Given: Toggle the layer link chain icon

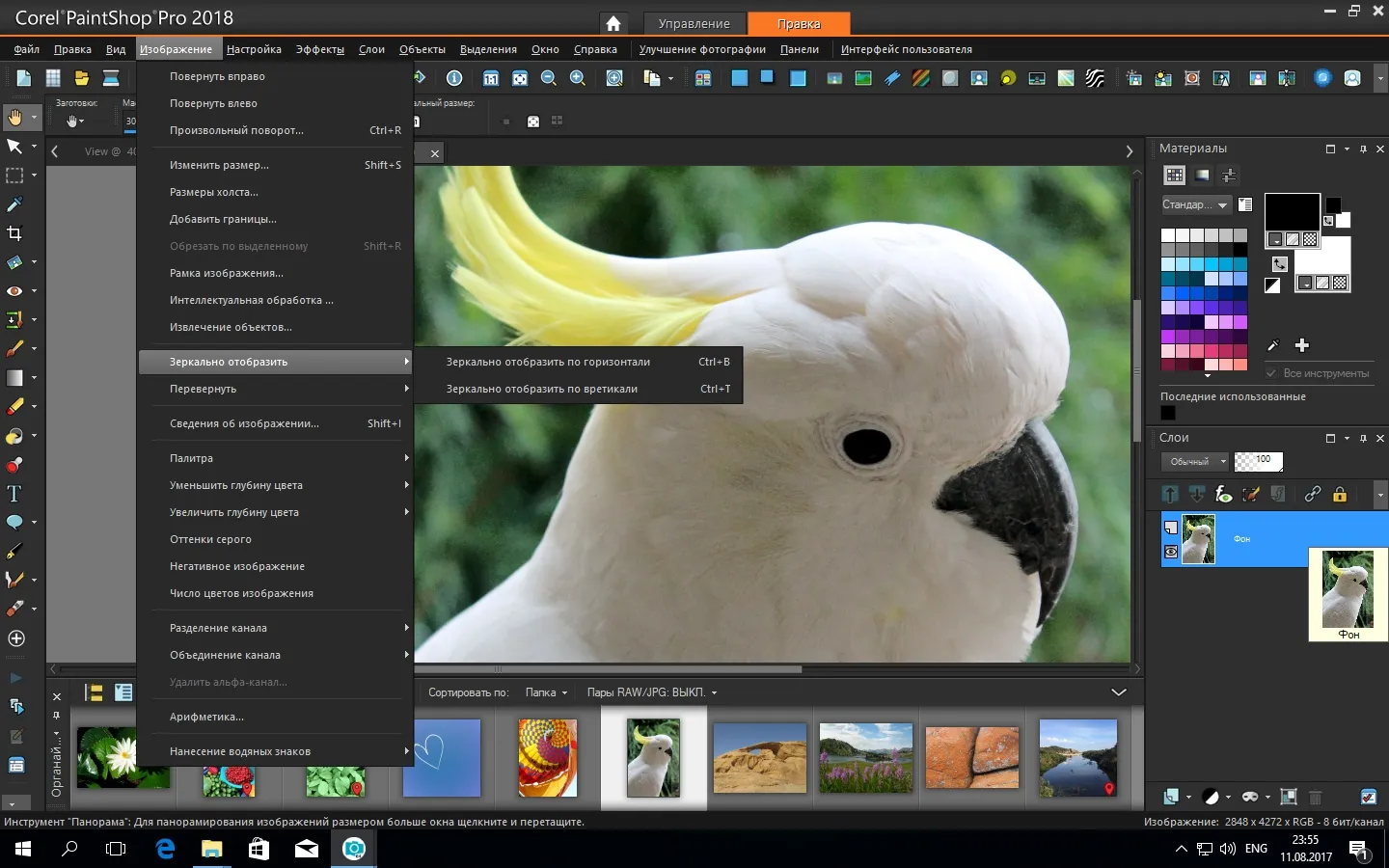Looking at the screenshot, I should pos(1312,495).
